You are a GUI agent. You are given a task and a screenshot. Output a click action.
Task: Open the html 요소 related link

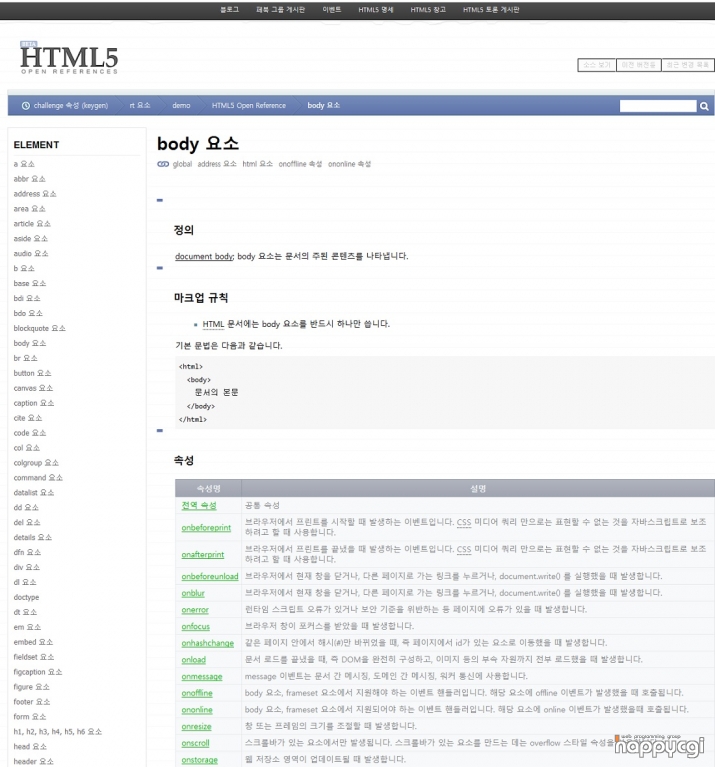[257, 164]
